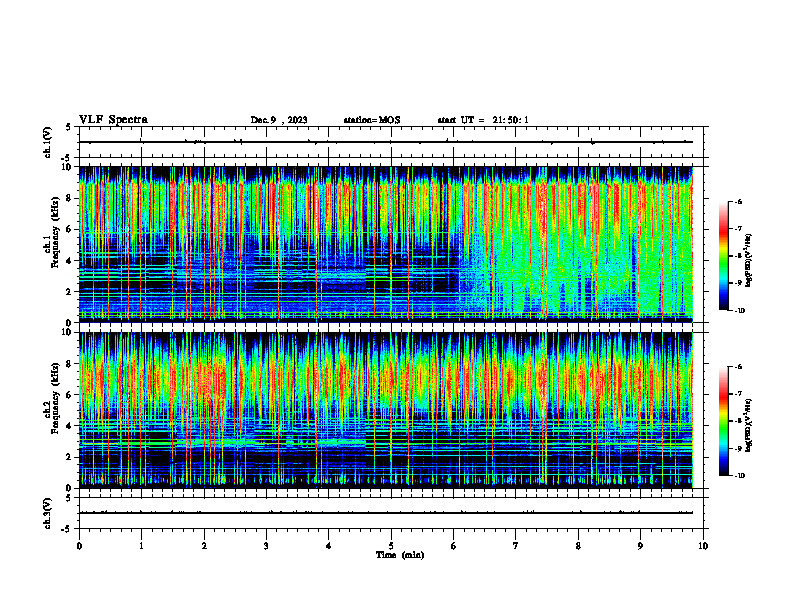Click the ch.1 spectrogram panel
The width and height of the screenshot is (792, 612).
click(x=386, y=244)
